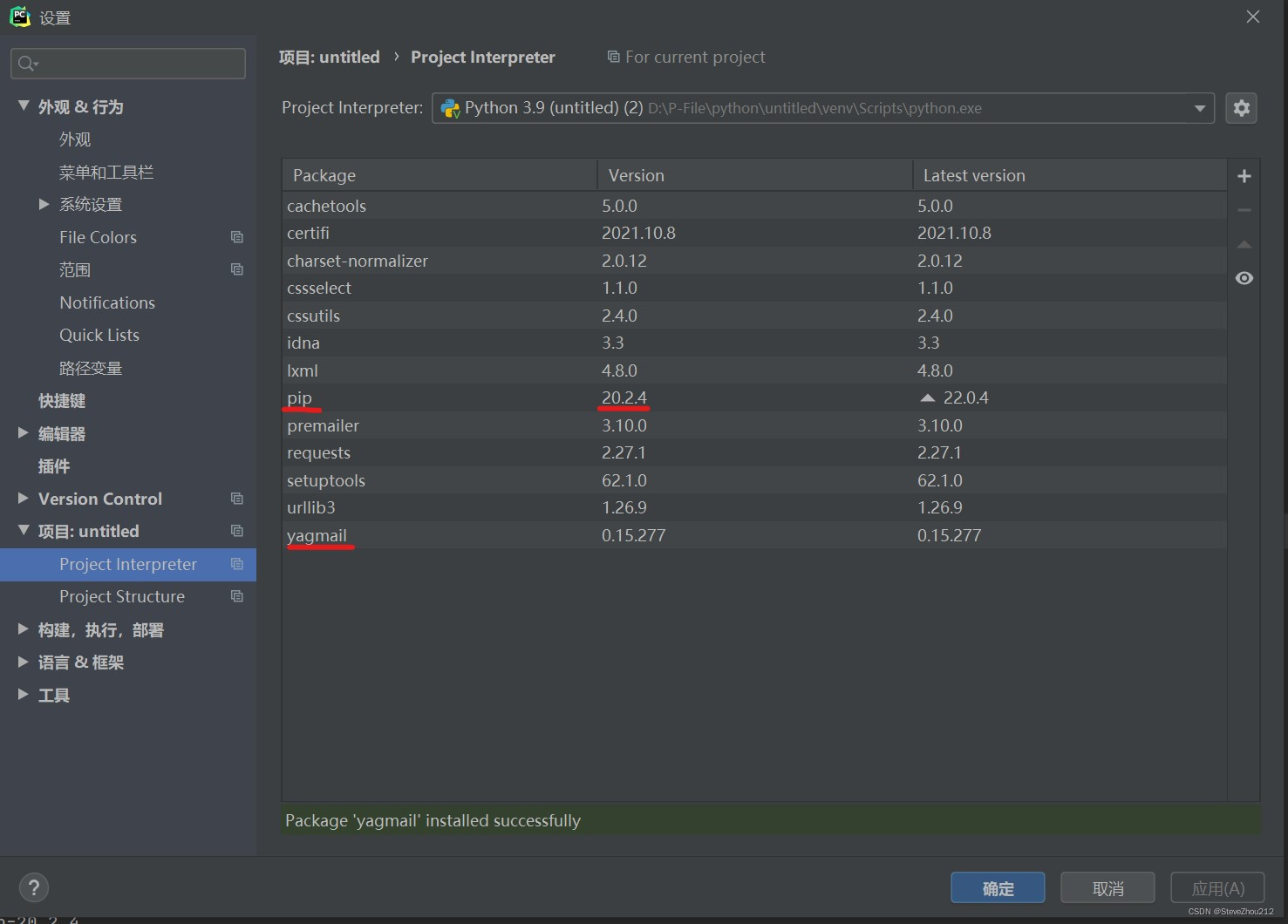The height and width of the screenshot is (924, 1288).
Task: Click the search magnifier icon
Action: pos(27,64)
